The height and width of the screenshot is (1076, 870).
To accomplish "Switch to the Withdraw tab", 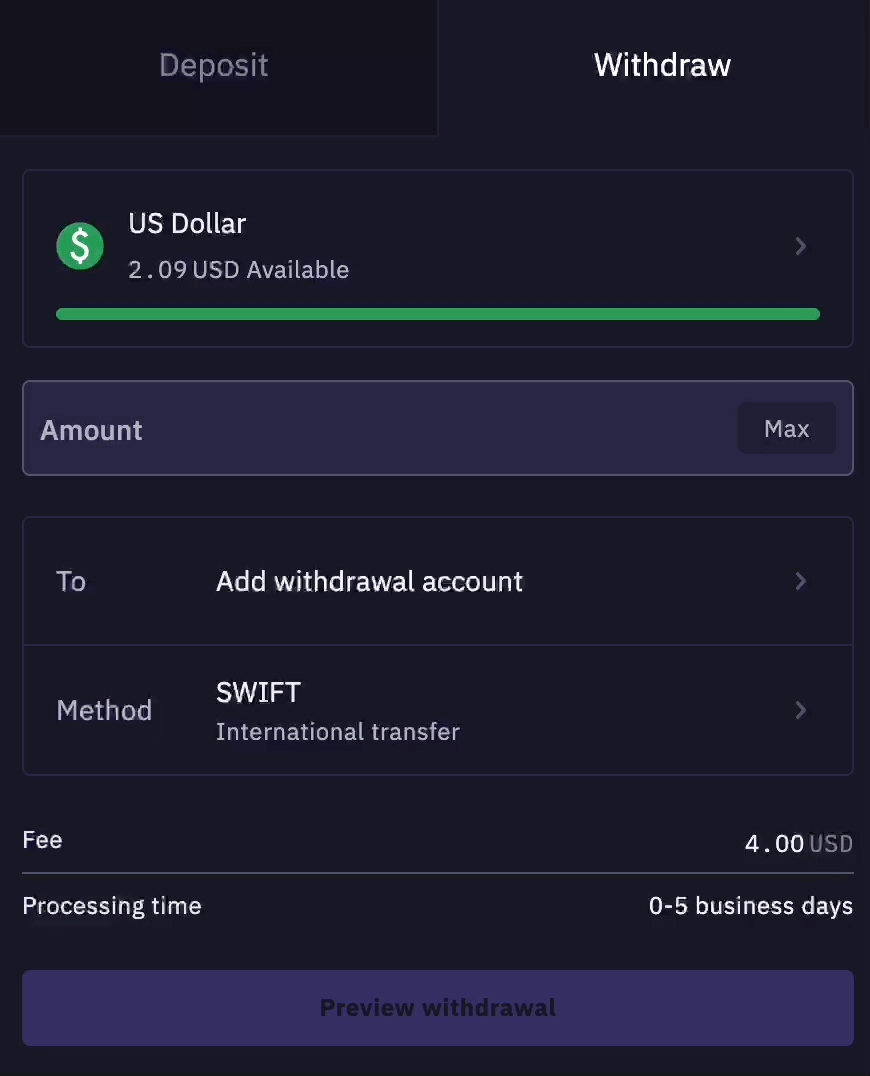I will click(662, 65).
